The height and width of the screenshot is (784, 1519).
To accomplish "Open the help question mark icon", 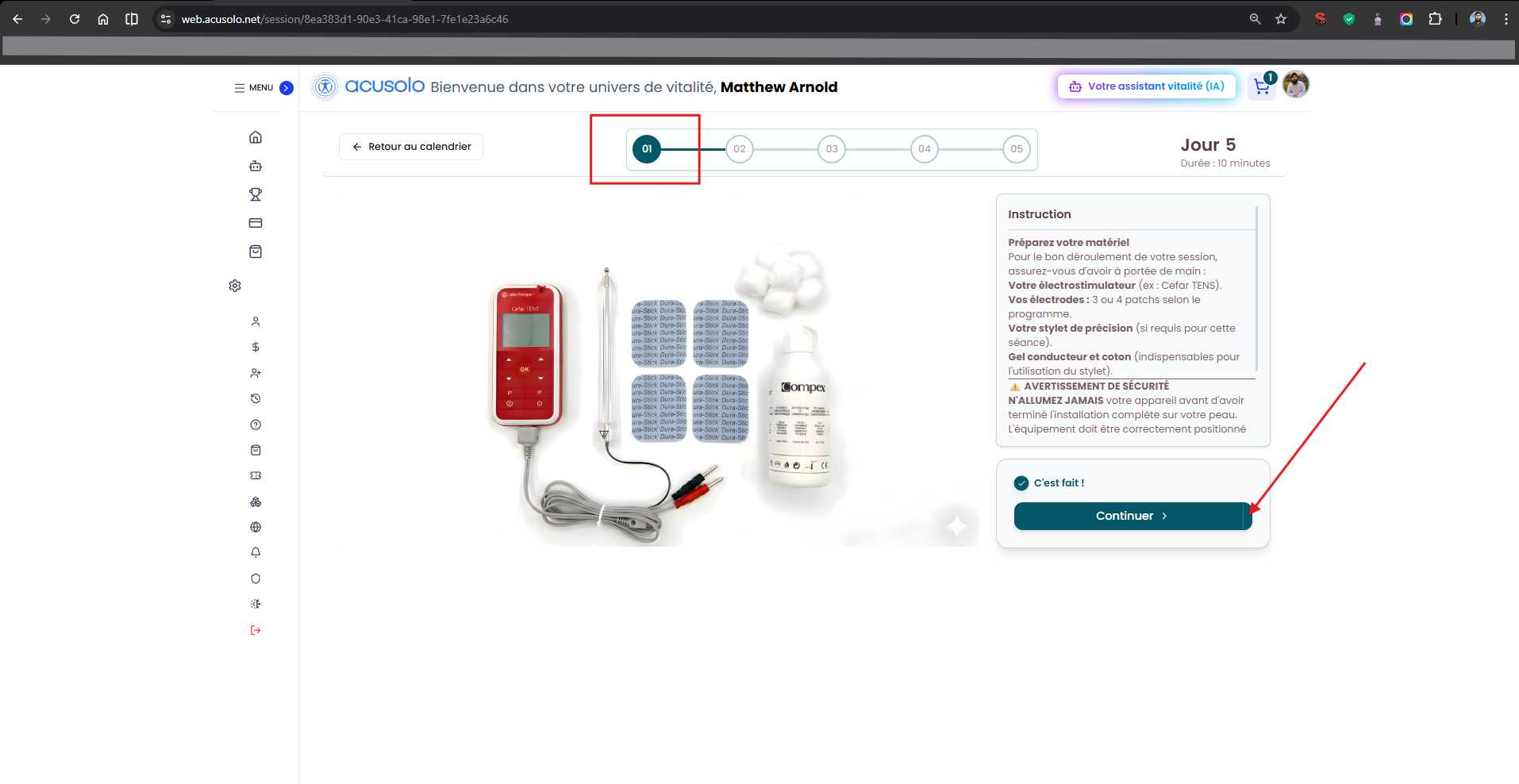I will click(x=256, y=425).
